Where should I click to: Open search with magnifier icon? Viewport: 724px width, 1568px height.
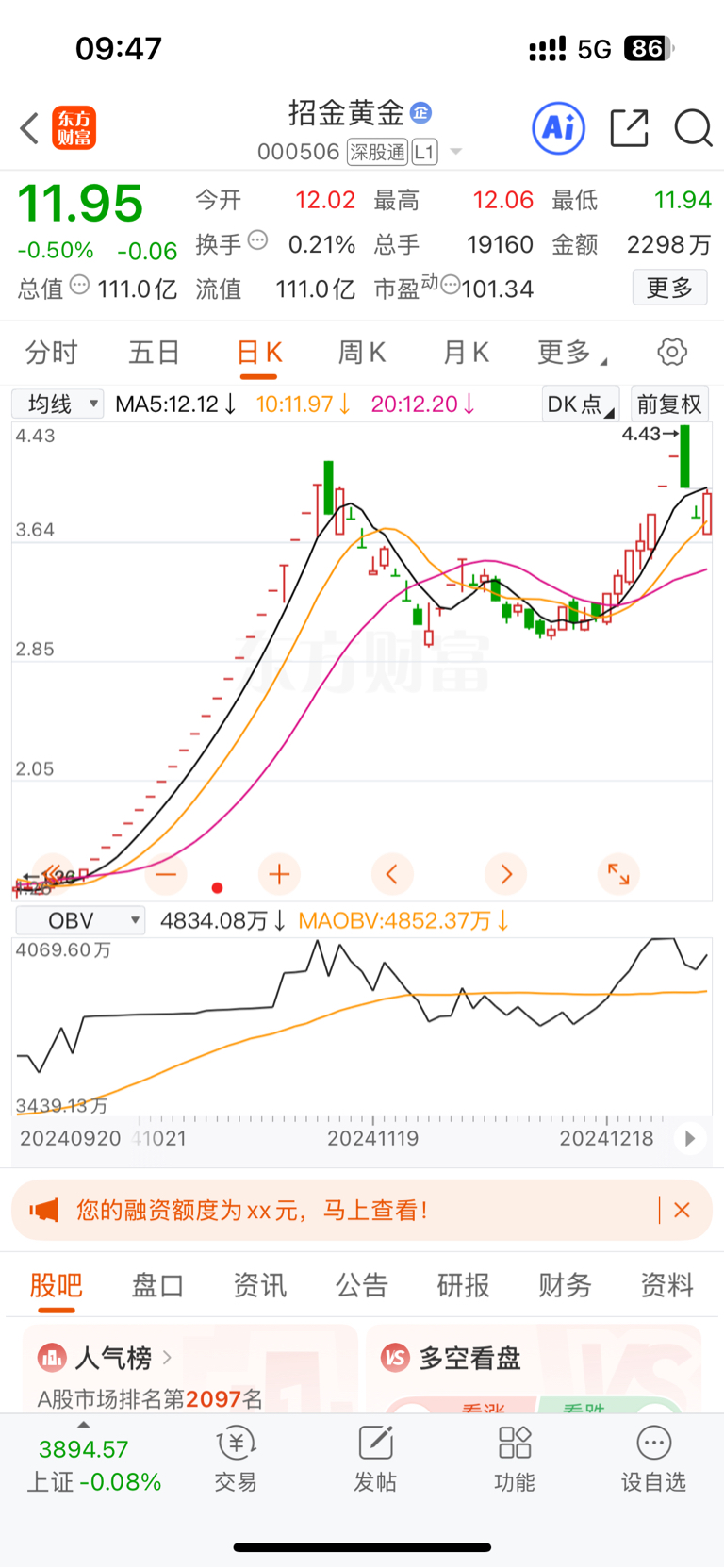[693, 128]
